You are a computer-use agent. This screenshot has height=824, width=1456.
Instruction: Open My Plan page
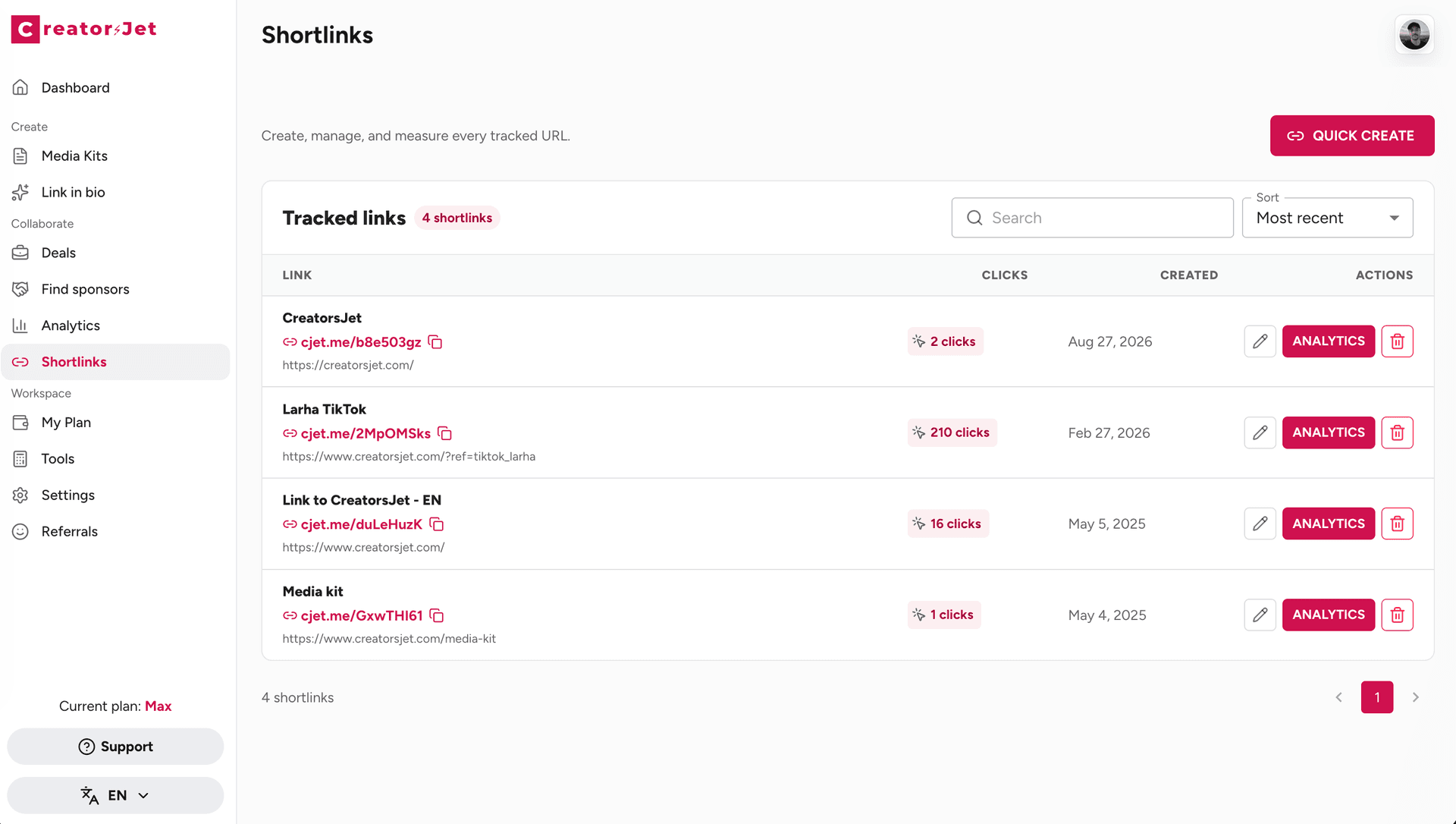115,422
